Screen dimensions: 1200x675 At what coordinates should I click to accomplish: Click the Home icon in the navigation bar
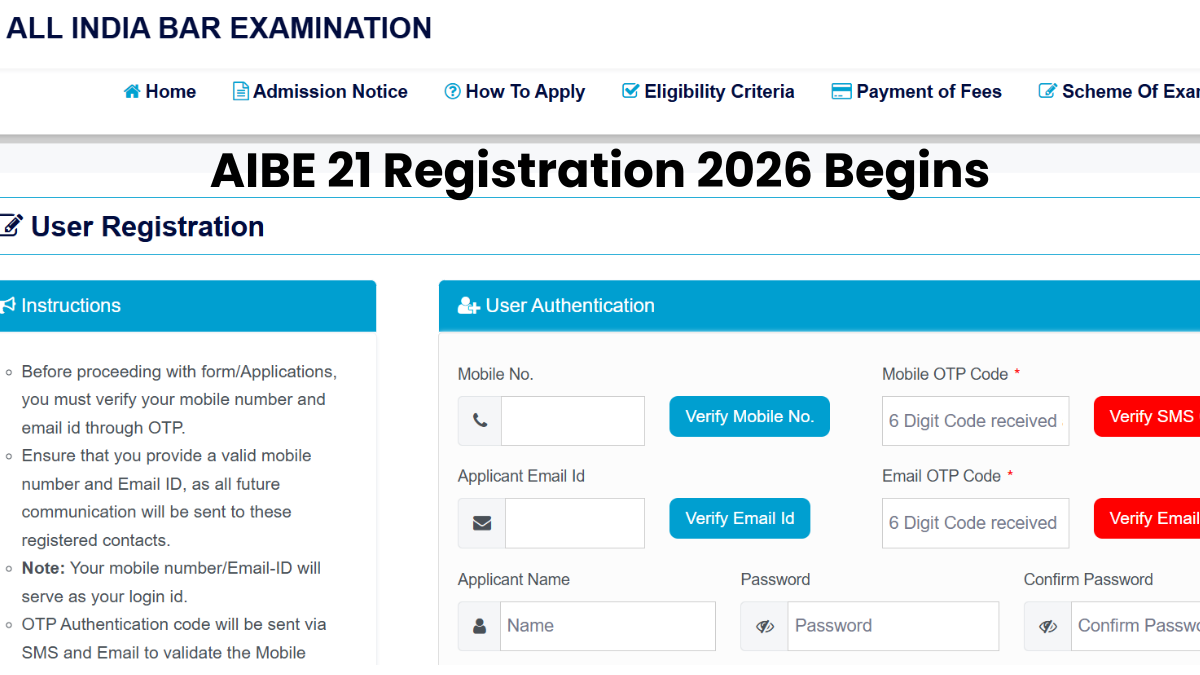pyautogui.click(x=131, y=91)
